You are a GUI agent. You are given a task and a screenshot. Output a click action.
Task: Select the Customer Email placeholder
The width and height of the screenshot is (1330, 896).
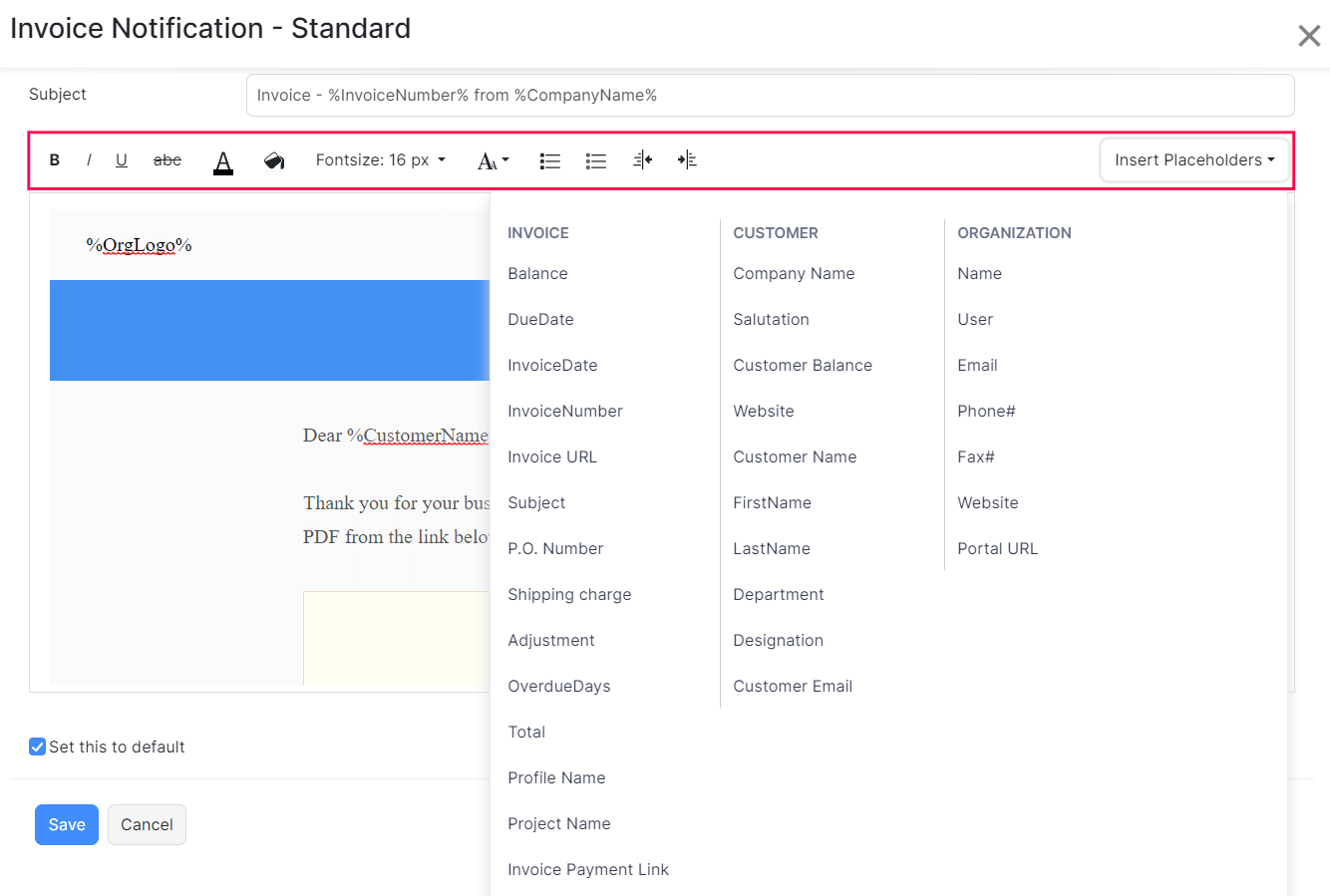tap(793, 686)
